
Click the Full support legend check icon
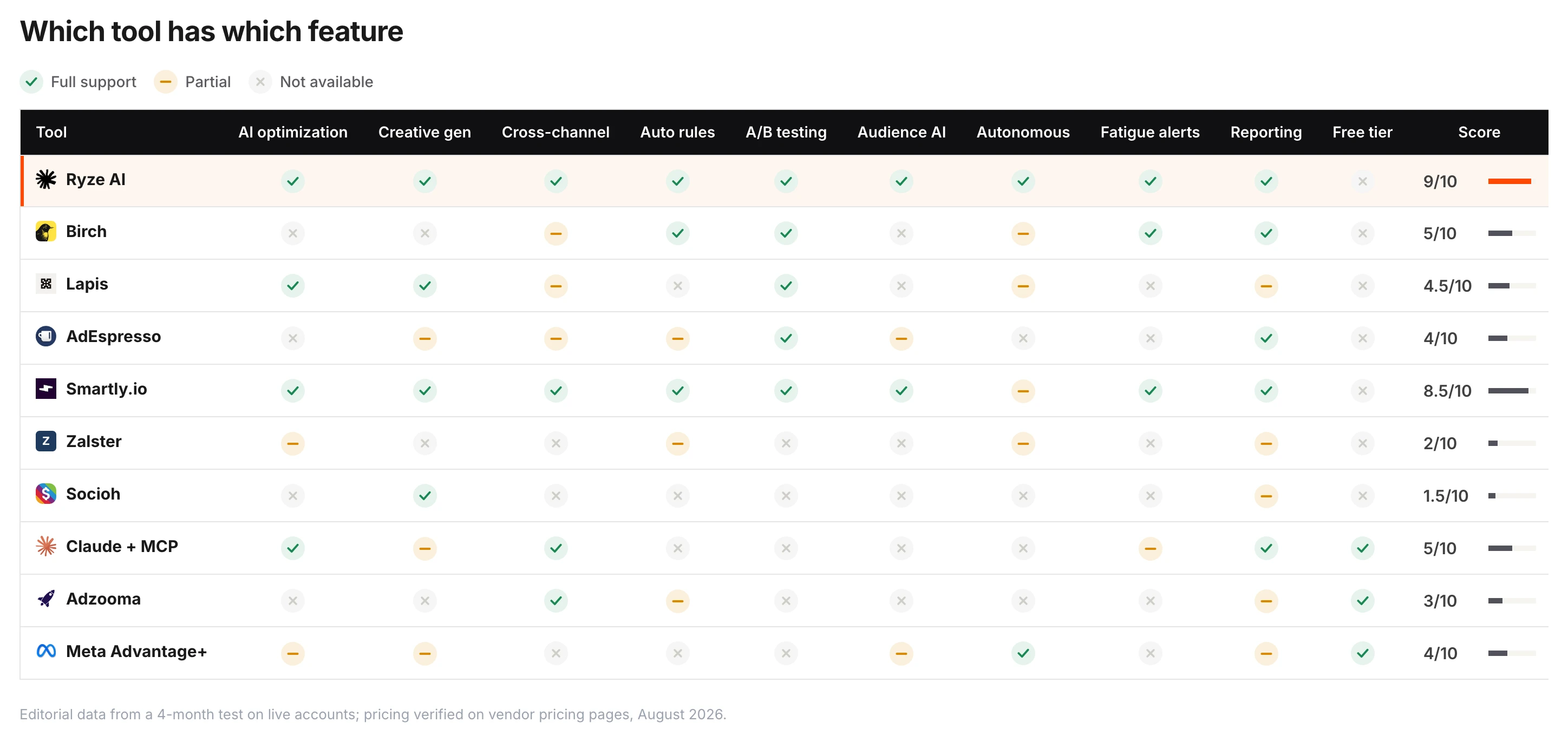pyautogui.click(x=31, y=82)
